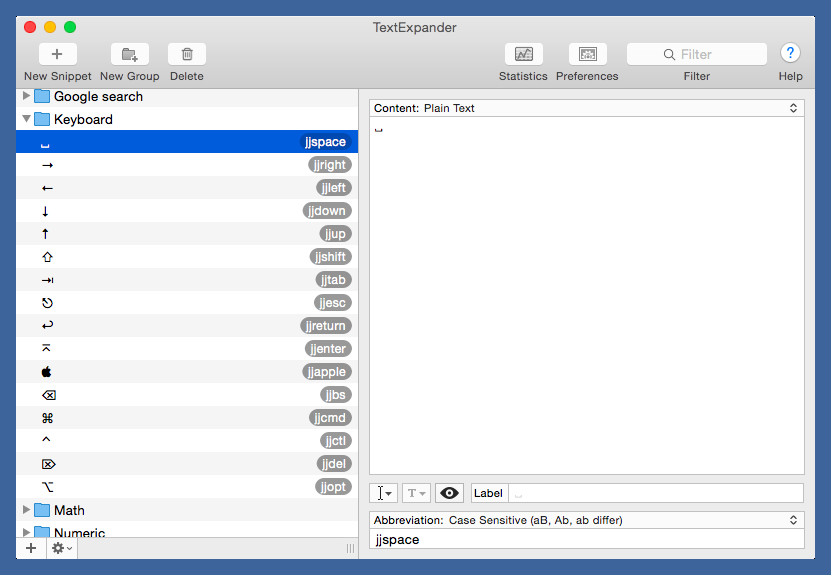Open the cursor insertion dropdown menu

tap(383, 493)
